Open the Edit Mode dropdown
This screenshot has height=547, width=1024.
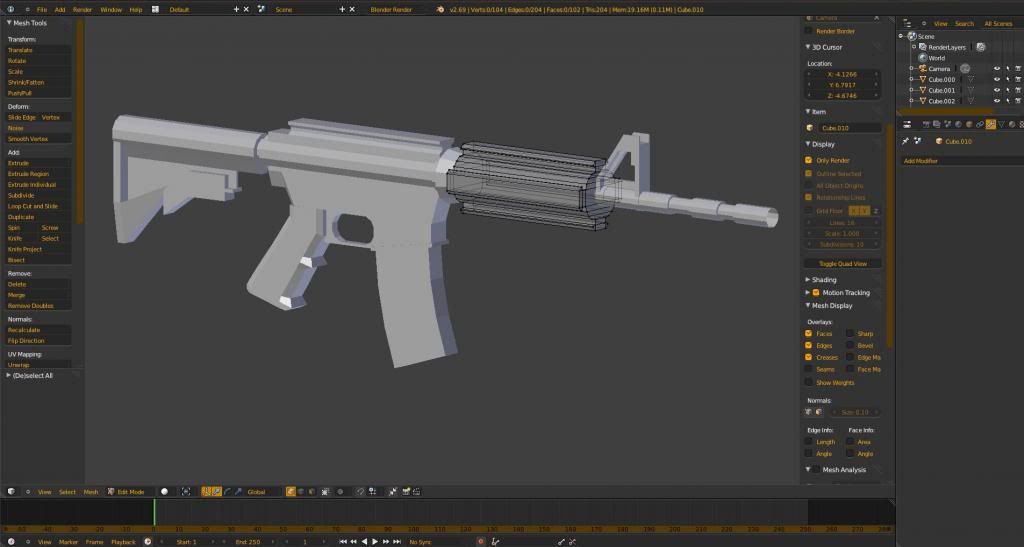126,492
